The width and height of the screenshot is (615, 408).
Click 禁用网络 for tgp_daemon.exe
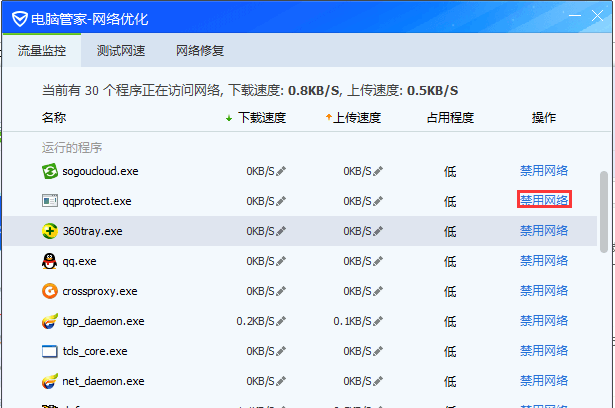pyautogui.click(x=544, y=321)
